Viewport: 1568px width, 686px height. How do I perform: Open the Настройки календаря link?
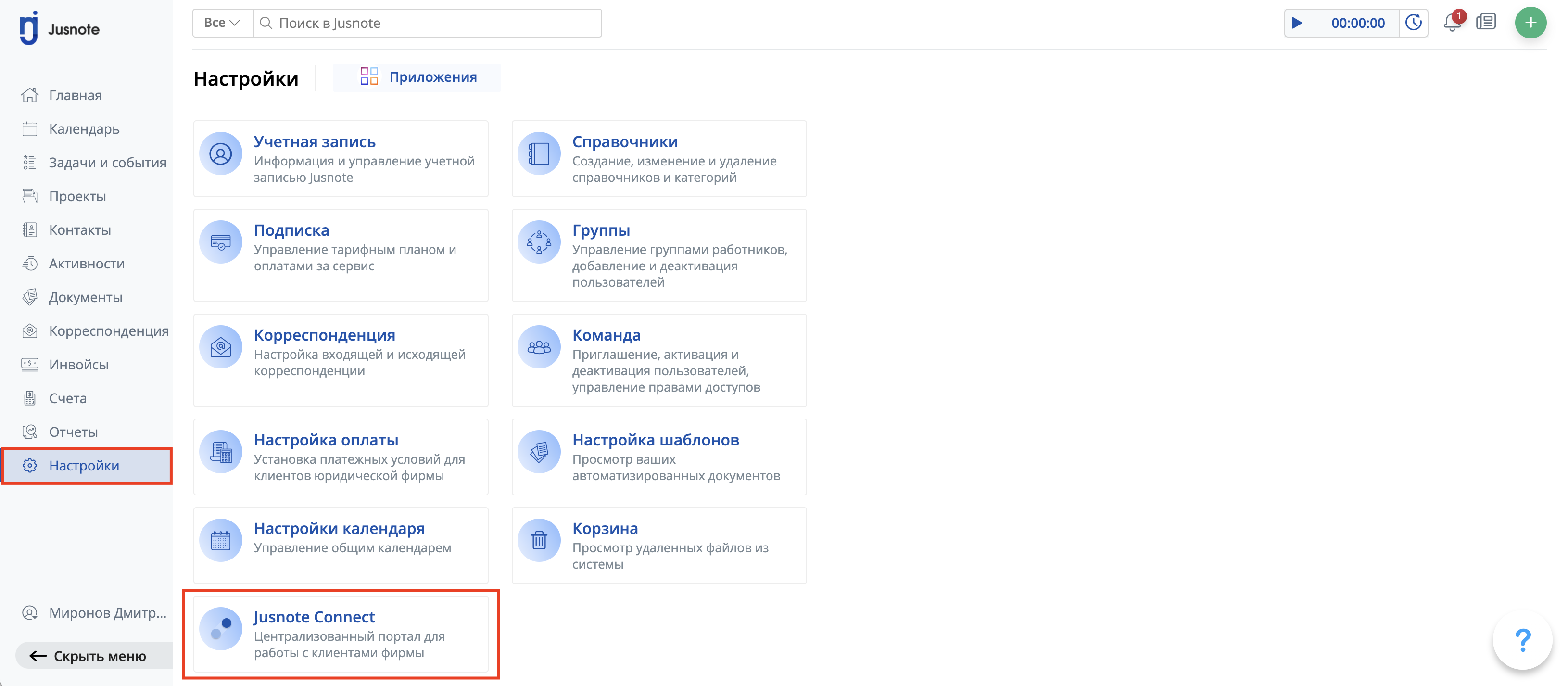[x=339, y=528]
